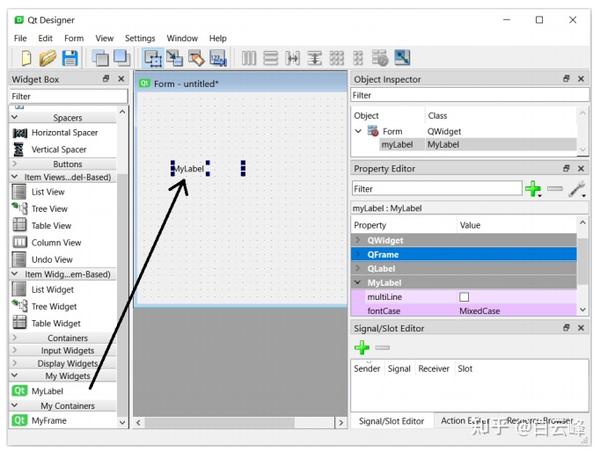Viewport: 600px width, 452px height.
Task: Enable the multiLine checkbox
Action: [464, 297]
